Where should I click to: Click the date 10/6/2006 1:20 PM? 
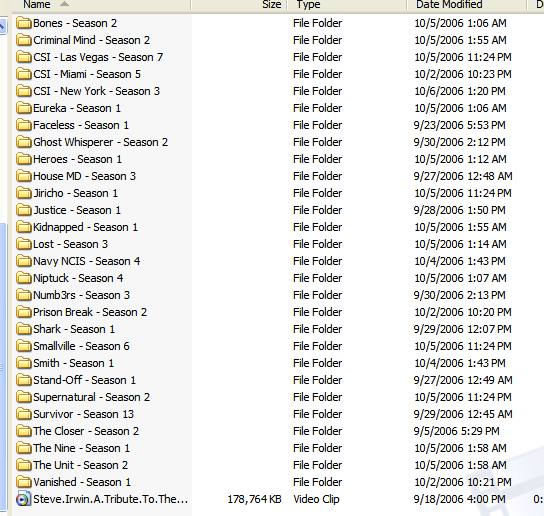point(460,91)
